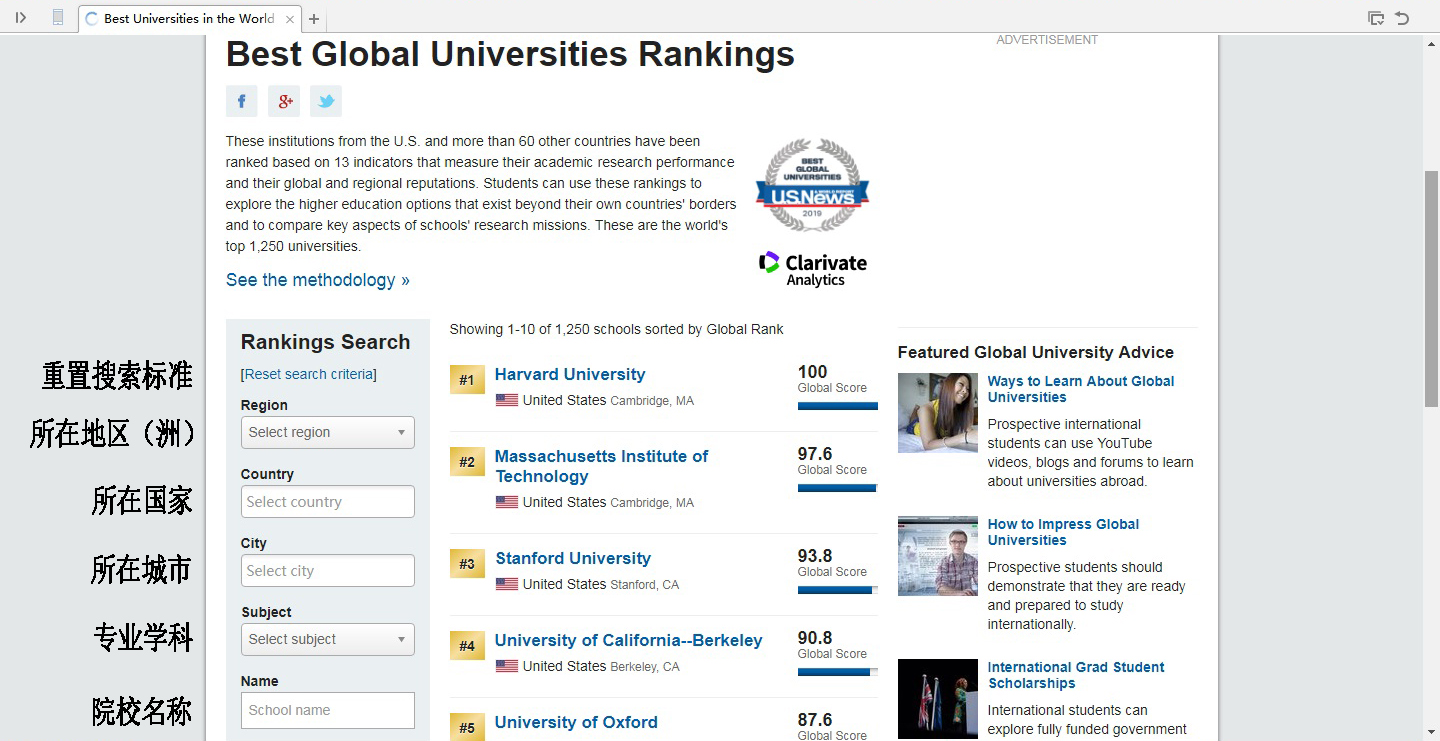This screenshot has height=741, width=1440.
Task: Click the Select city input field
Action: pyautogui.click(x=328, y=571)
